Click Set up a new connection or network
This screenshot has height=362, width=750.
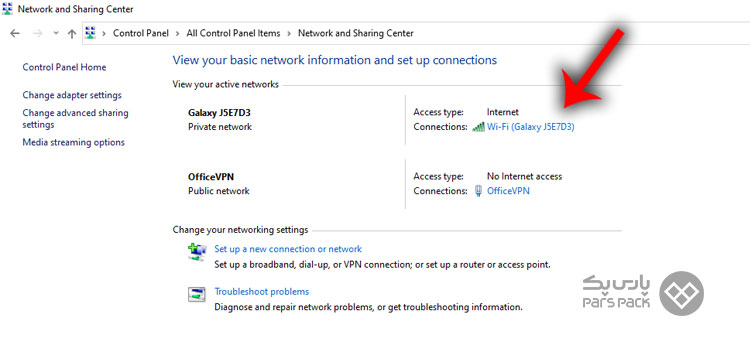pos(288,249)
